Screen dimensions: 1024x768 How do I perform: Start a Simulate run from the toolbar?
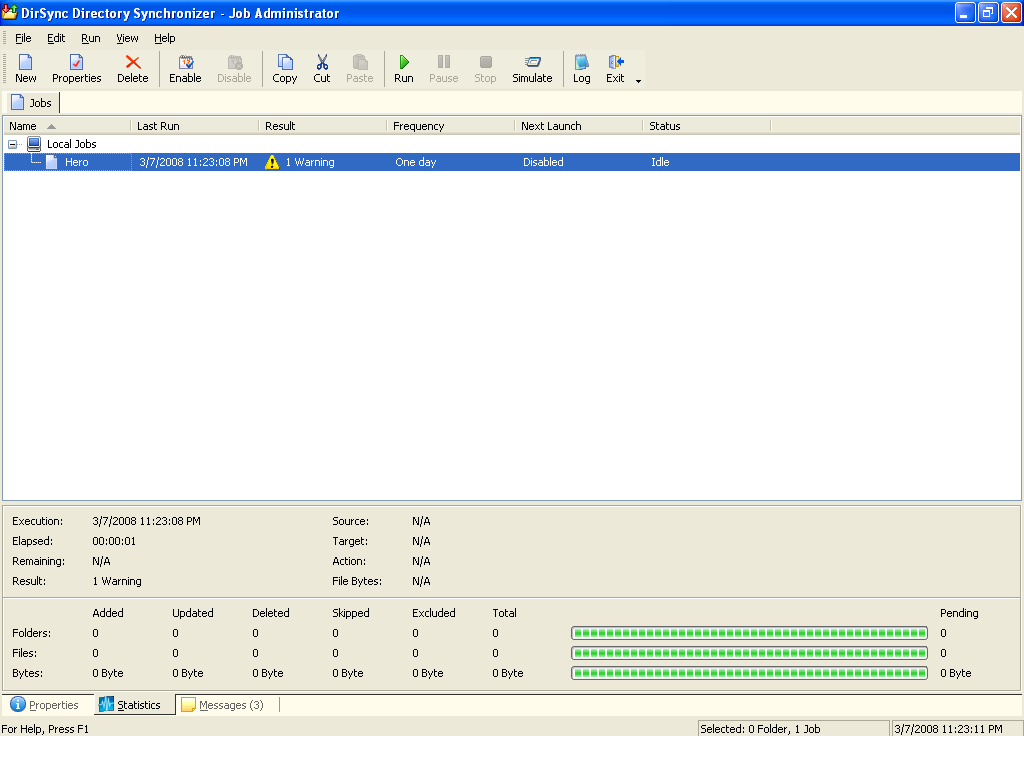[x=532, y=69]
